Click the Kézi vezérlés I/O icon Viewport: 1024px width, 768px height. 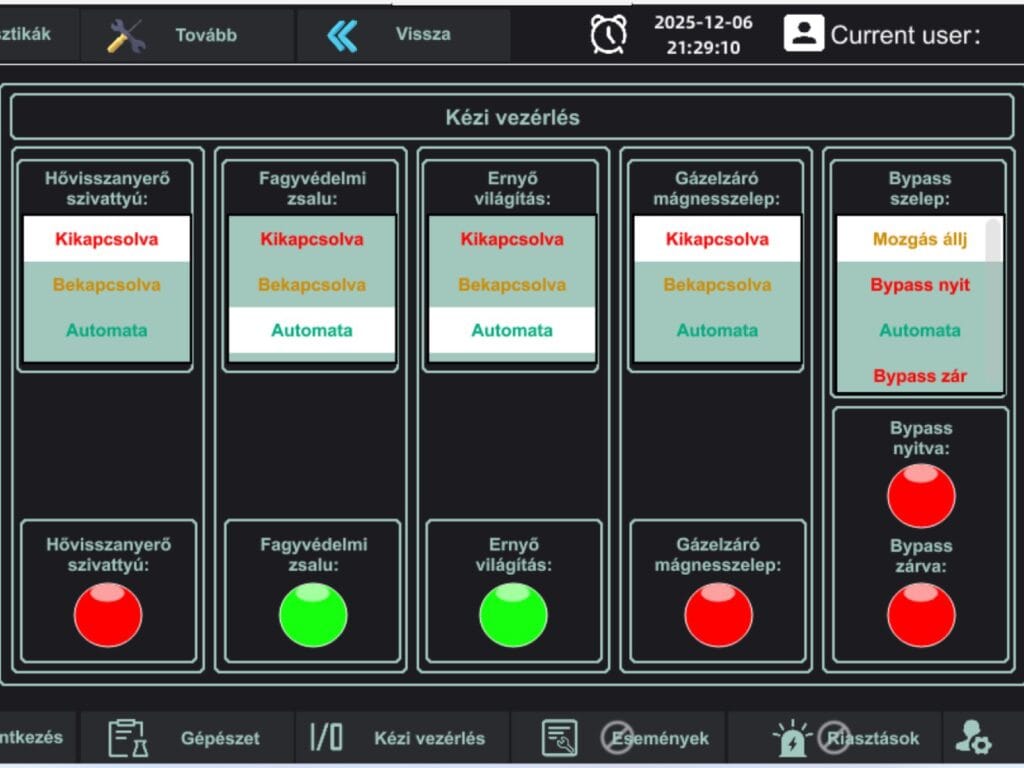tap(326, 738)
